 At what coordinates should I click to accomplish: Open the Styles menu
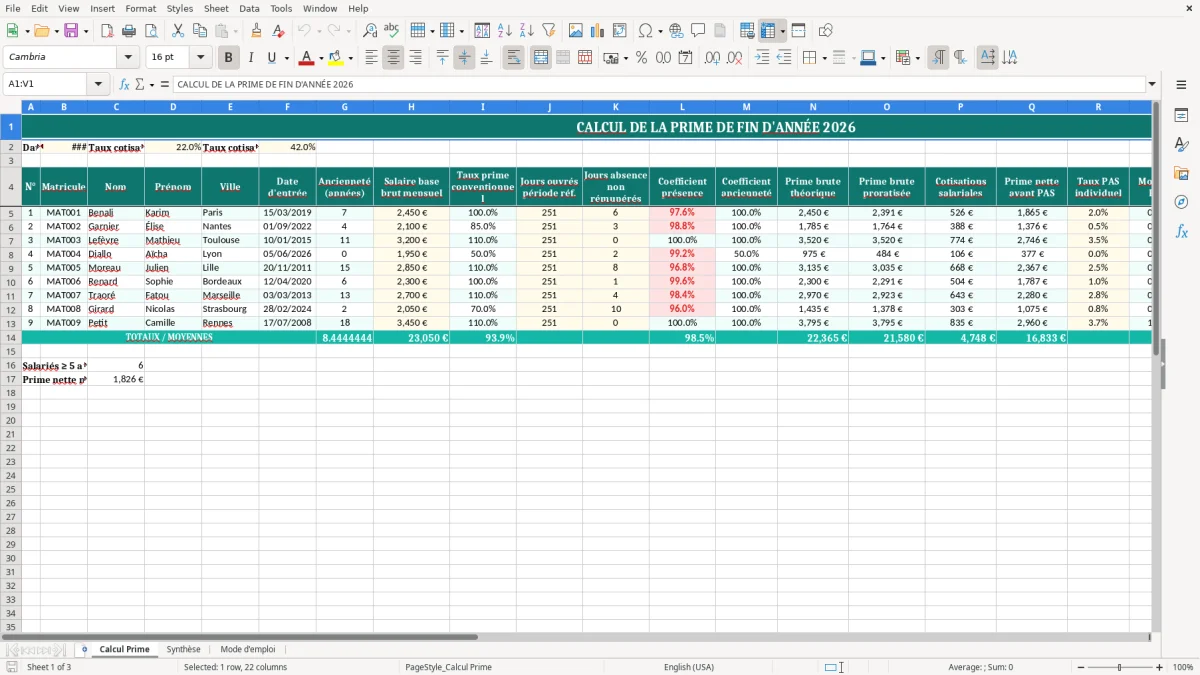pos(180,8)
